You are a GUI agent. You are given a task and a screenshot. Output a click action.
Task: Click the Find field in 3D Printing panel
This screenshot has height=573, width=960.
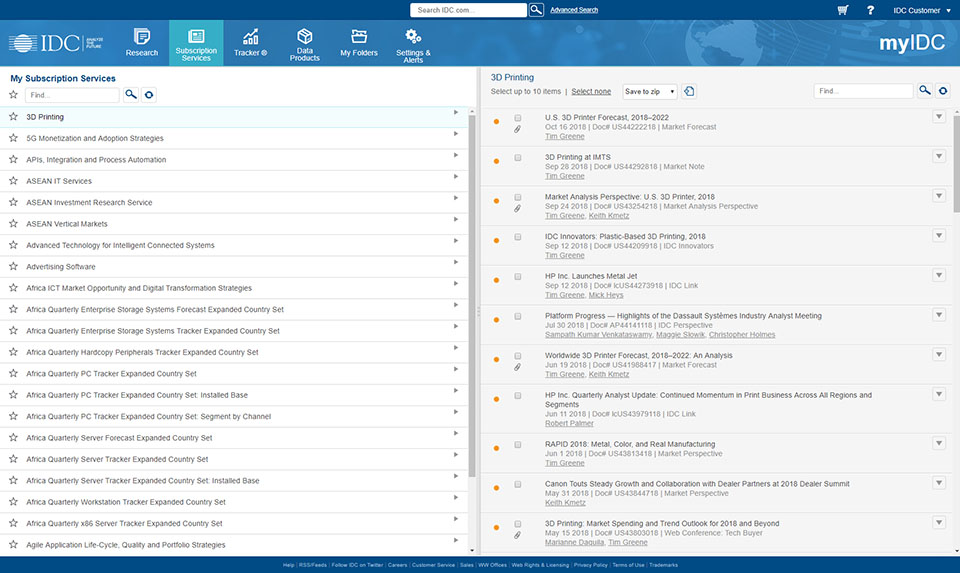click(863, 91)
